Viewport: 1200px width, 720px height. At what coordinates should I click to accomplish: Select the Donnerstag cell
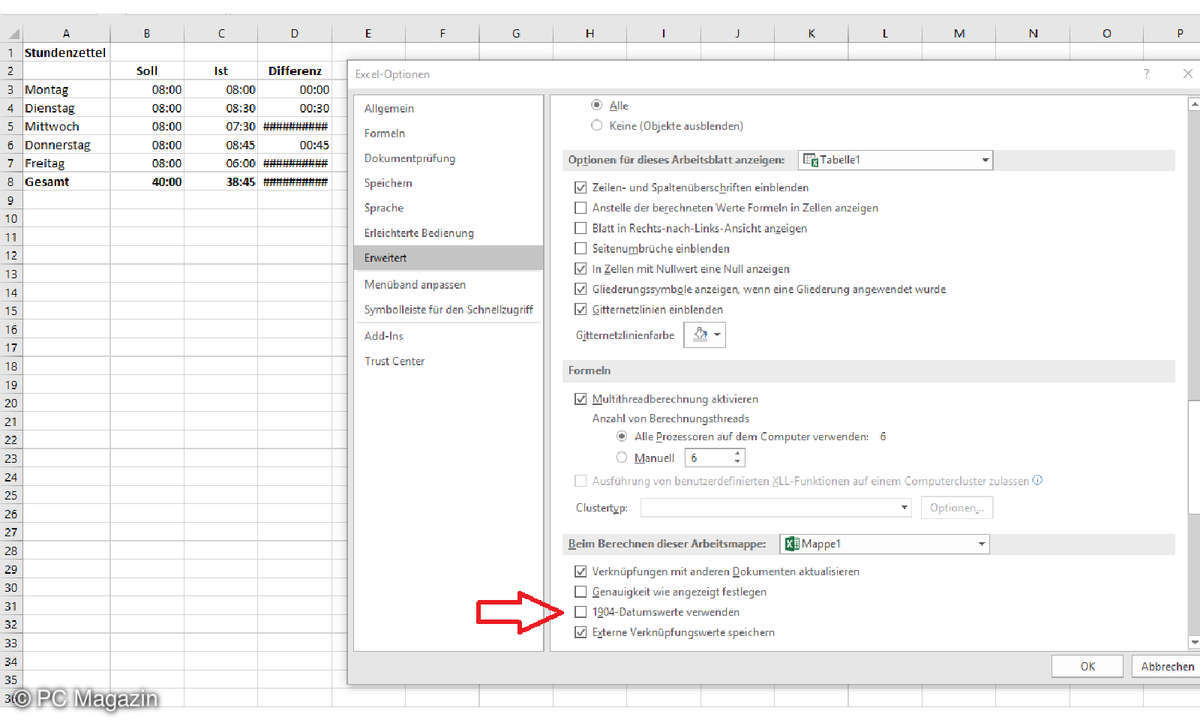pos(66,145)
